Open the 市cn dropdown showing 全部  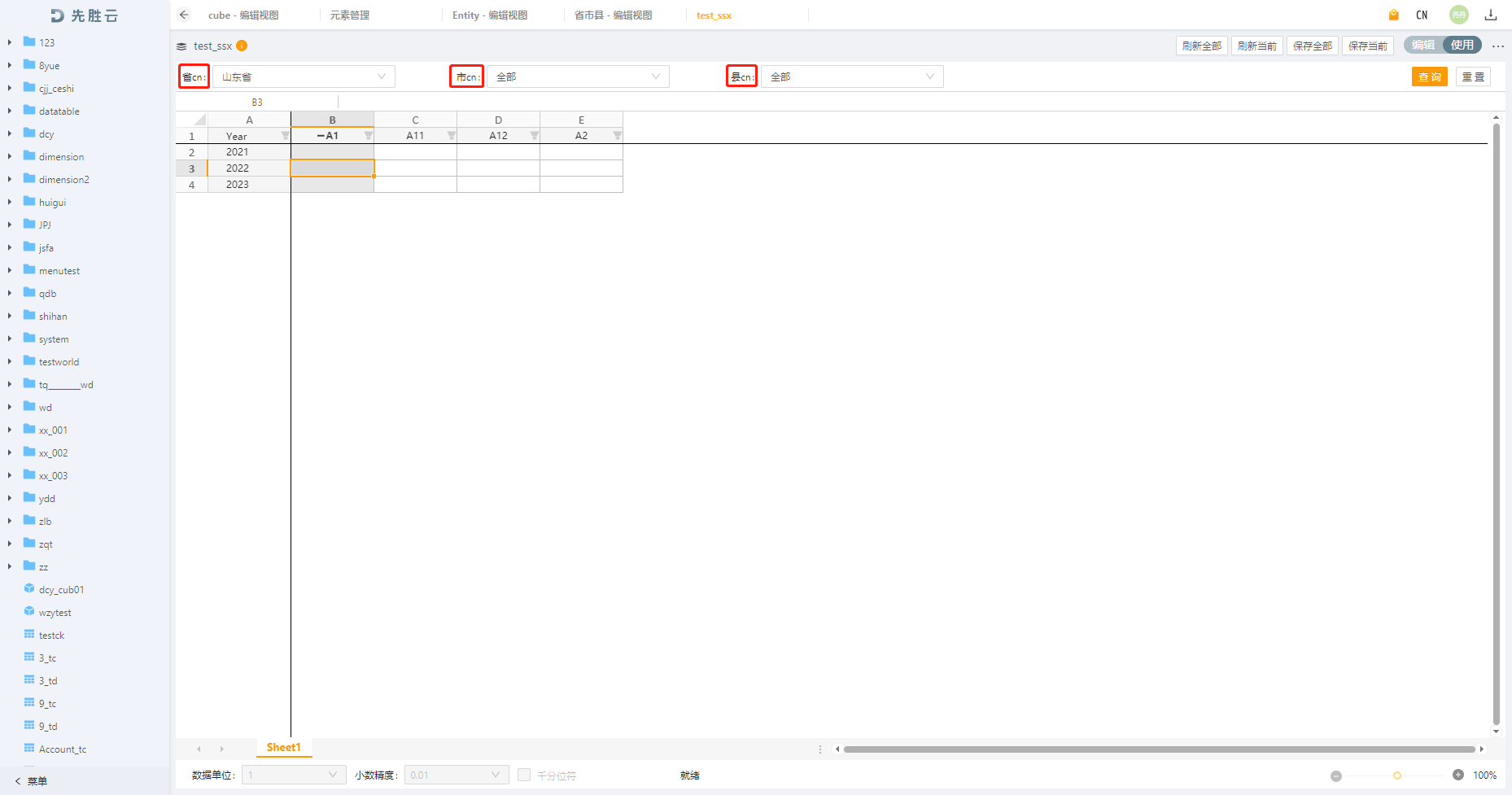coord(578,76)
